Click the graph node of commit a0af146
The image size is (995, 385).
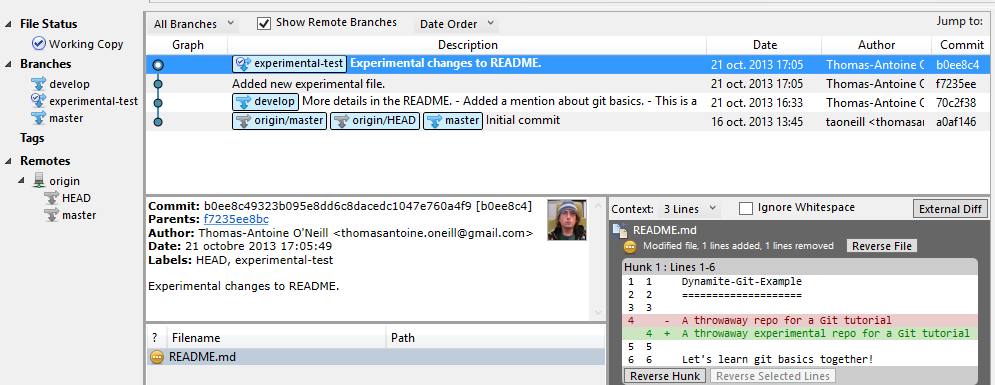[158, 121]
